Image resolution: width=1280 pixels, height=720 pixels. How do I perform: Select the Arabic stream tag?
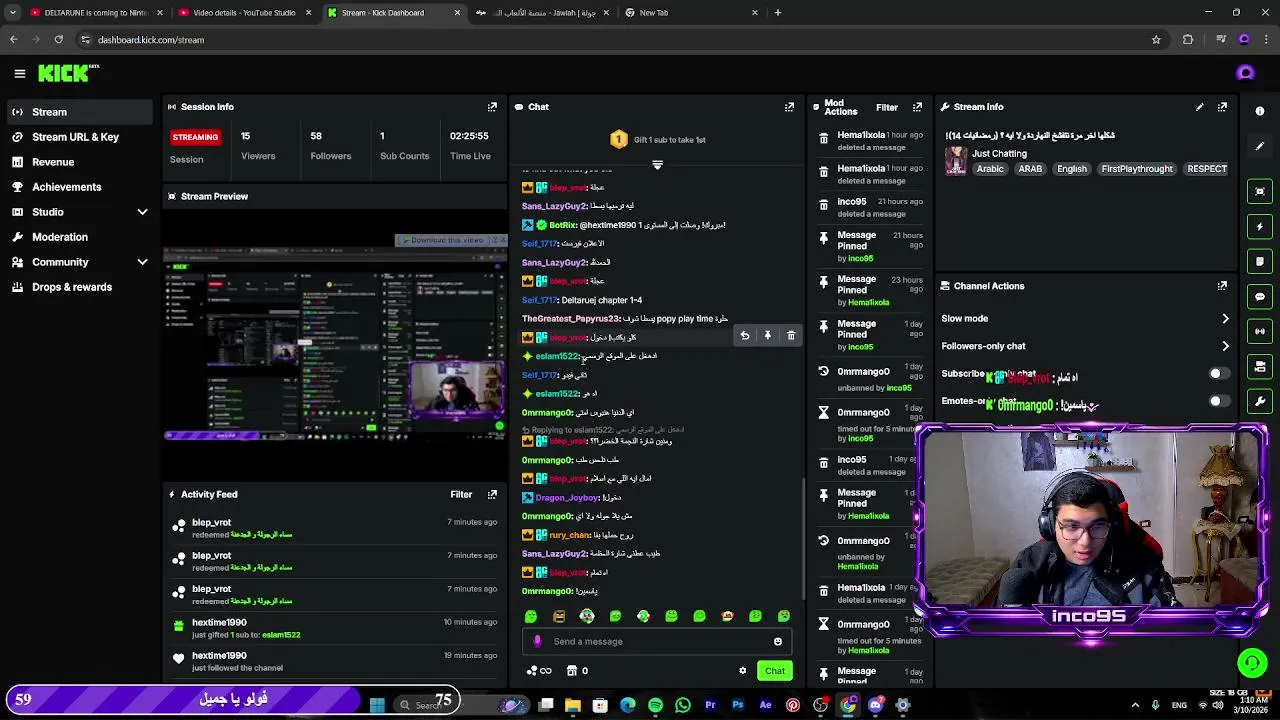990,169
